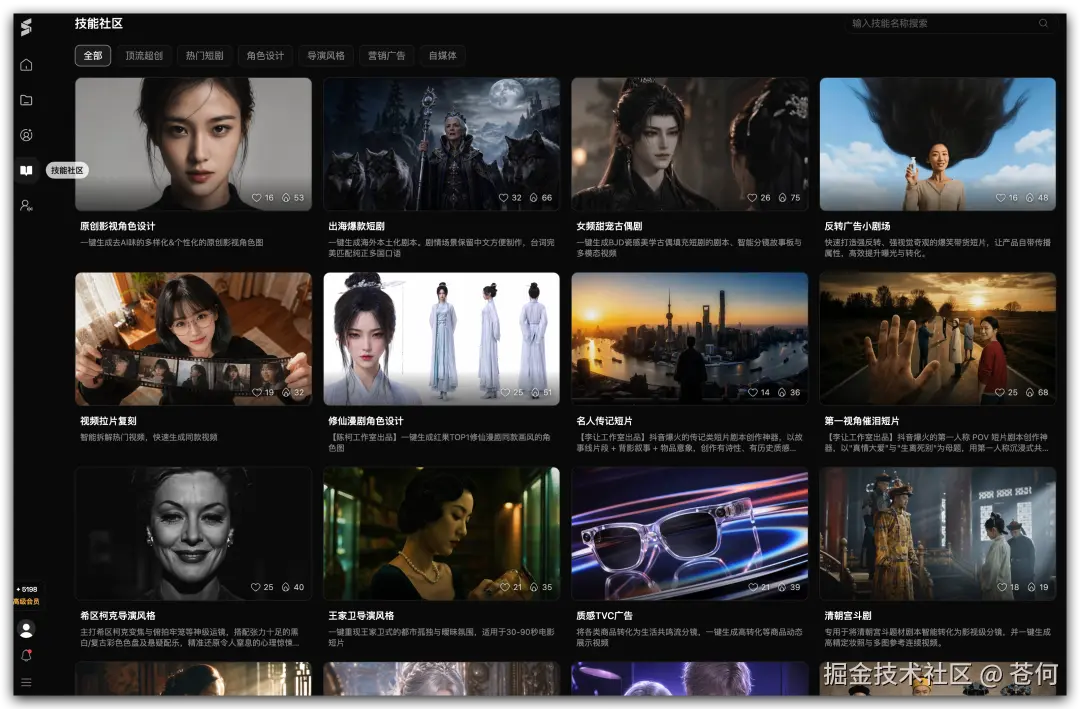Click the search magnifier icon
The image size is (1080, 709).
point(1043,23)
